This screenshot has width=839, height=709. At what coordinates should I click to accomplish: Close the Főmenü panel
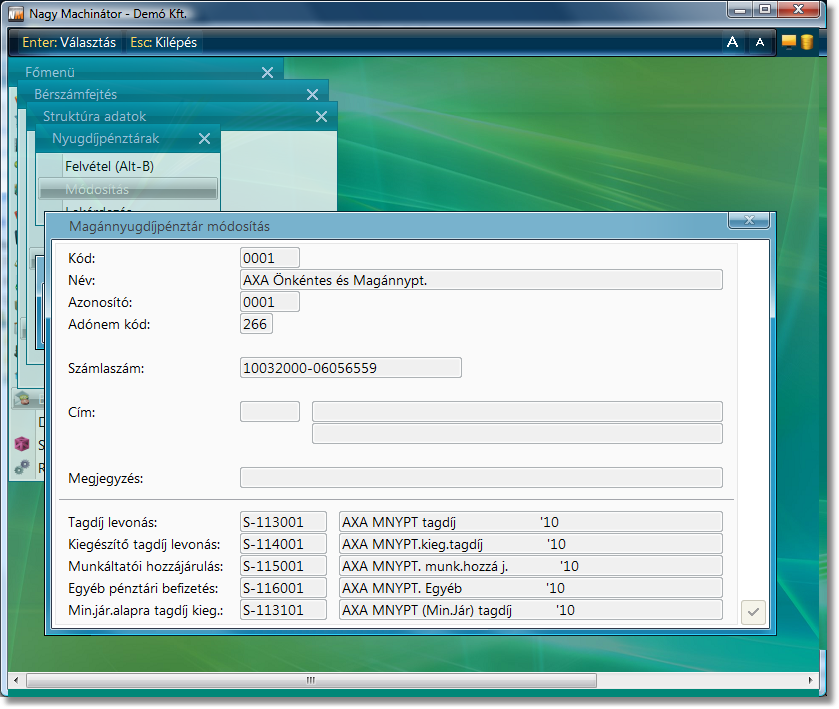(267, 73)
